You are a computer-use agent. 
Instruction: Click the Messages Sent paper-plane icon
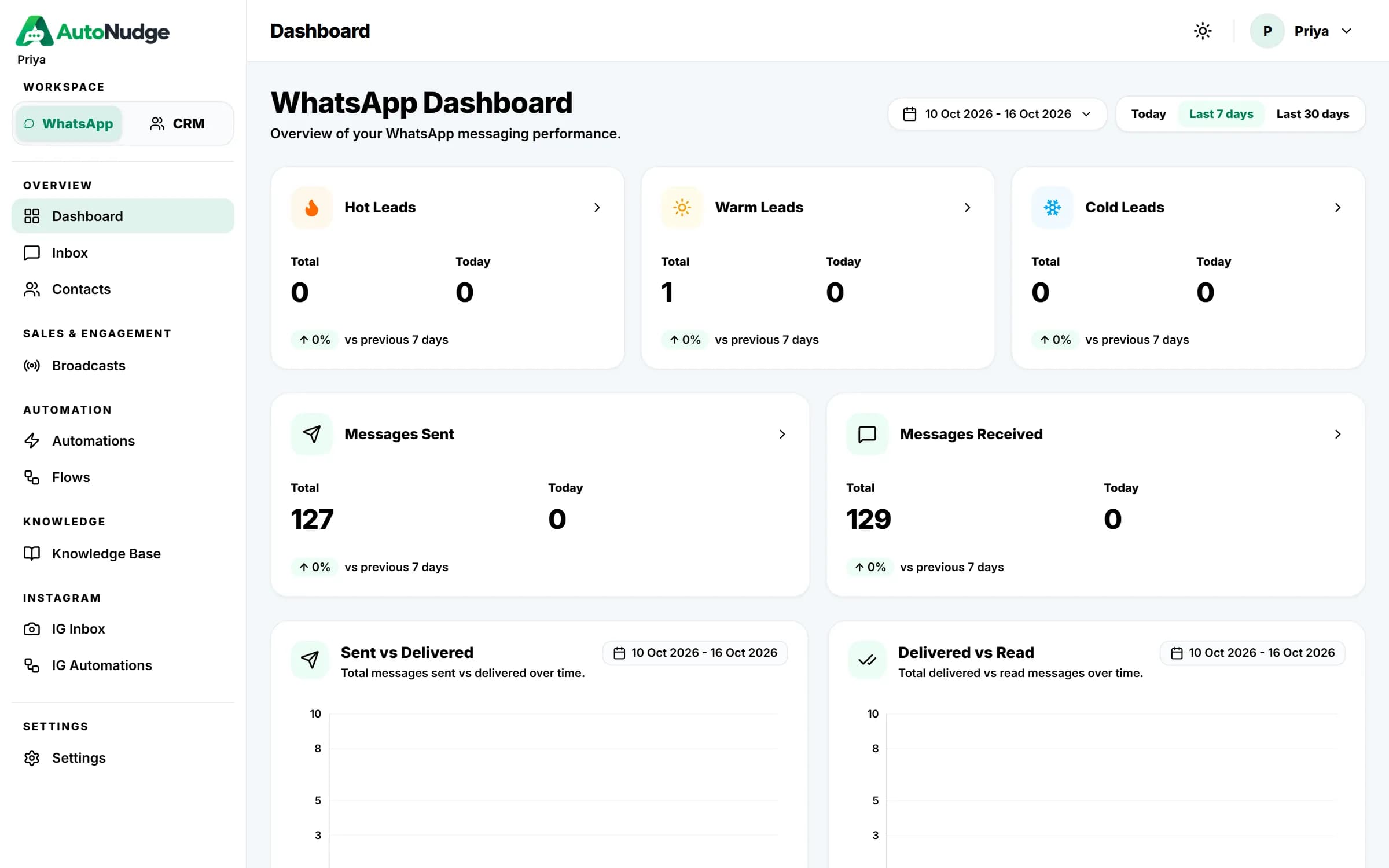pos(311,434)
